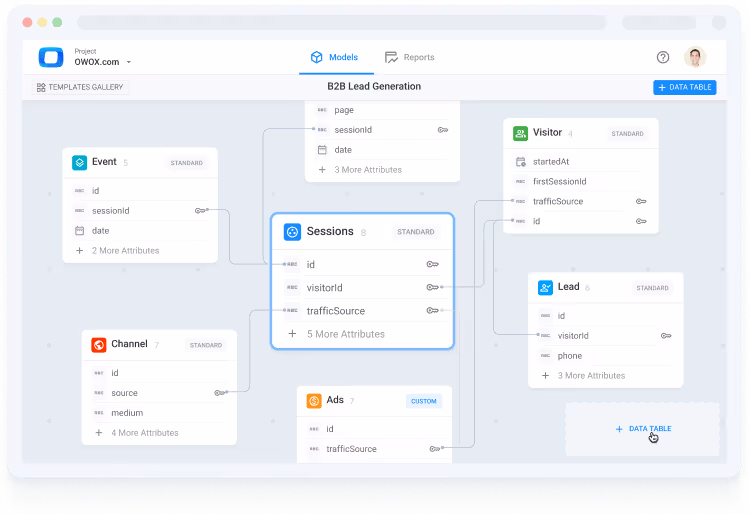This screenshot has width=750, height=514.
Task: Click the key icon on Ads trafficSource
Action: [x=434, y=449]
